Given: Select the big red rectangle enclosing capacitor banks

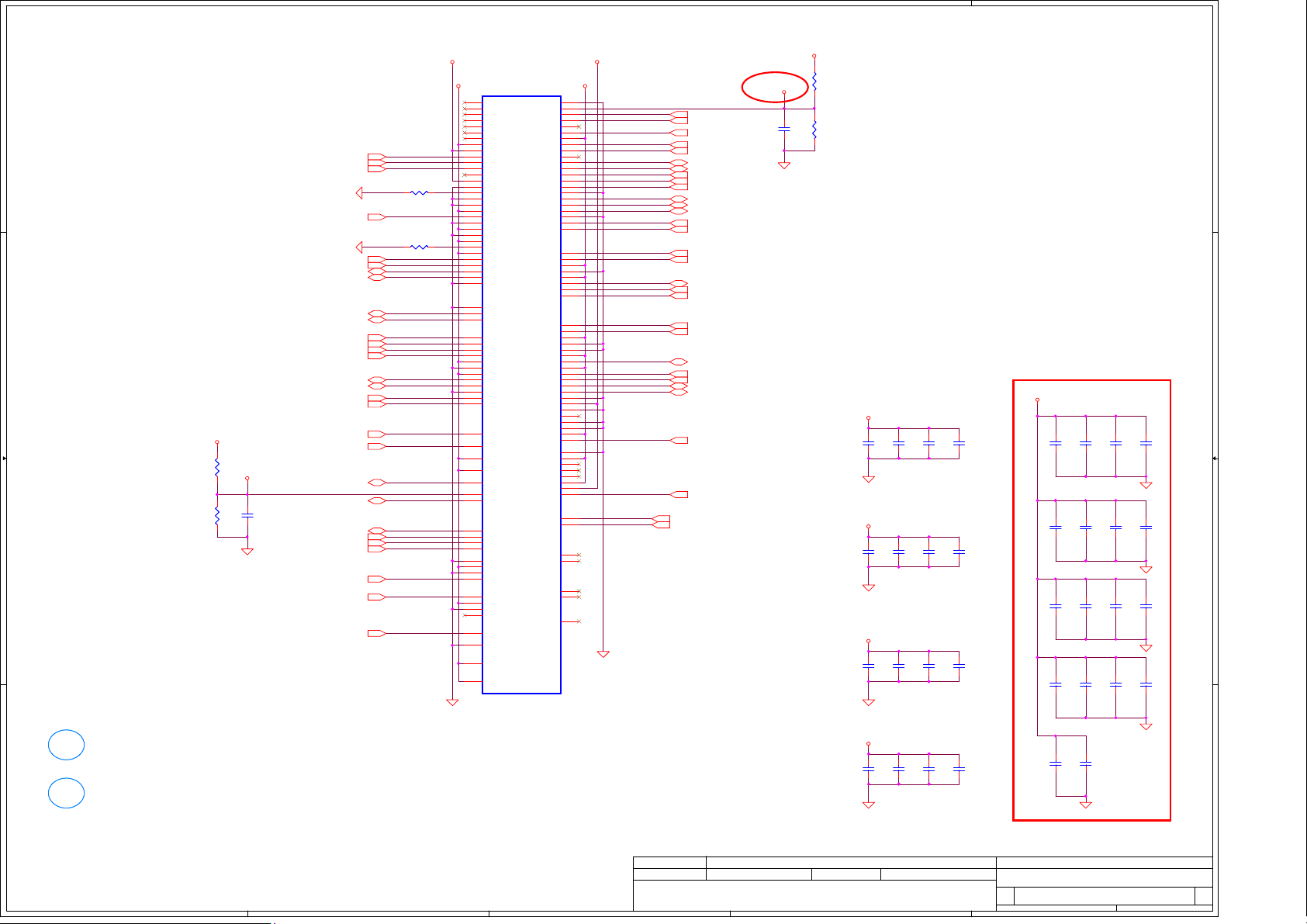Looking at the screenshot, I should click(1091, 600).
